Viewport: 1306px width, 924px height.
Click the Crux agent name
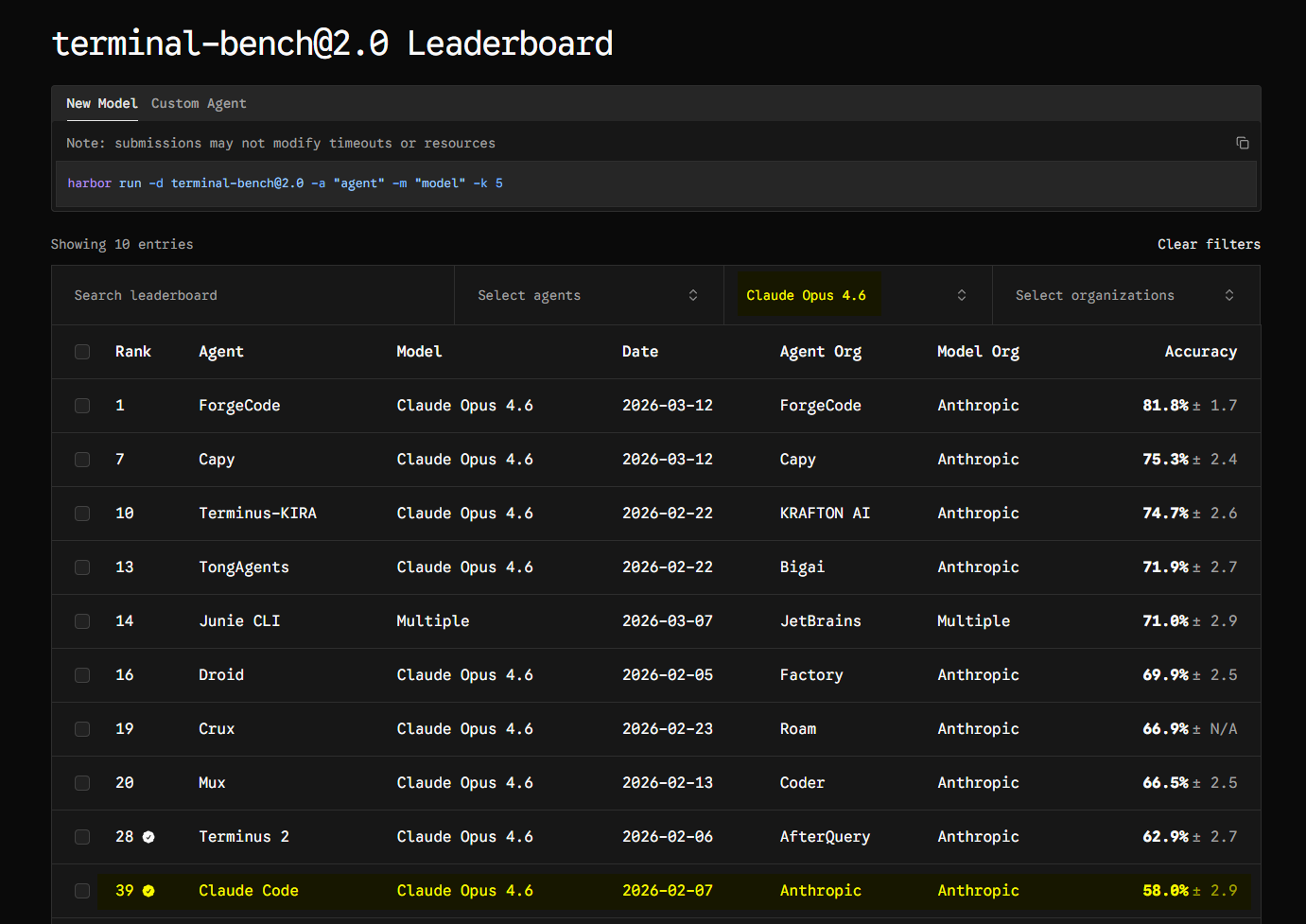pyautogui.click(x=217, y=729)
